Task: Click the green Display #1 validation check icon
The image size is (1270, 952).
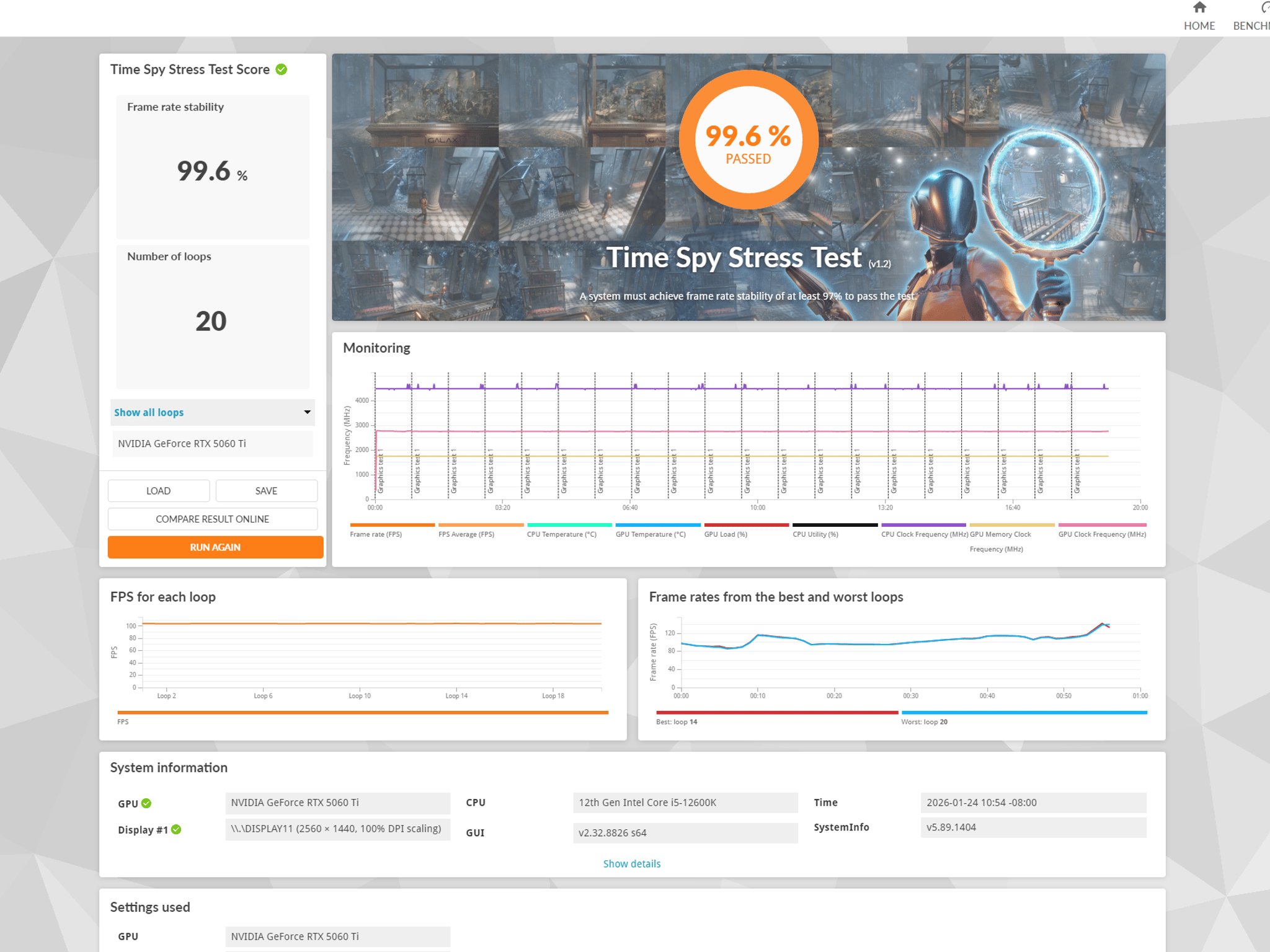Action: [176, 829]
